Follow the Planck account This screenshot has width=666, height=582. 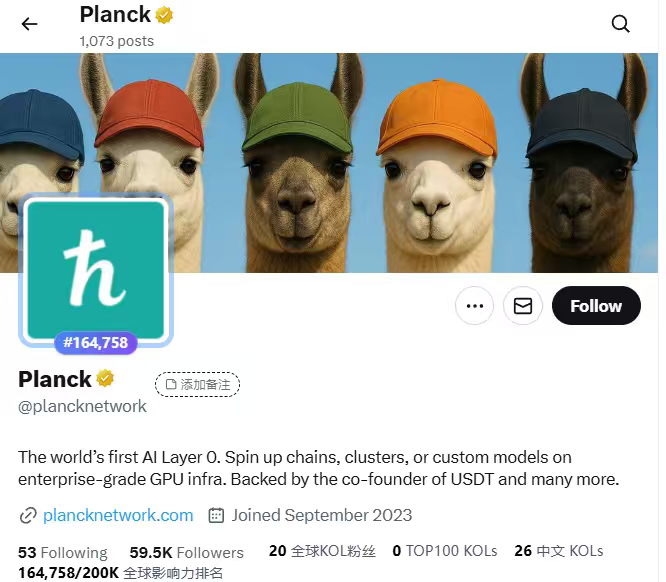click(596, 306)
